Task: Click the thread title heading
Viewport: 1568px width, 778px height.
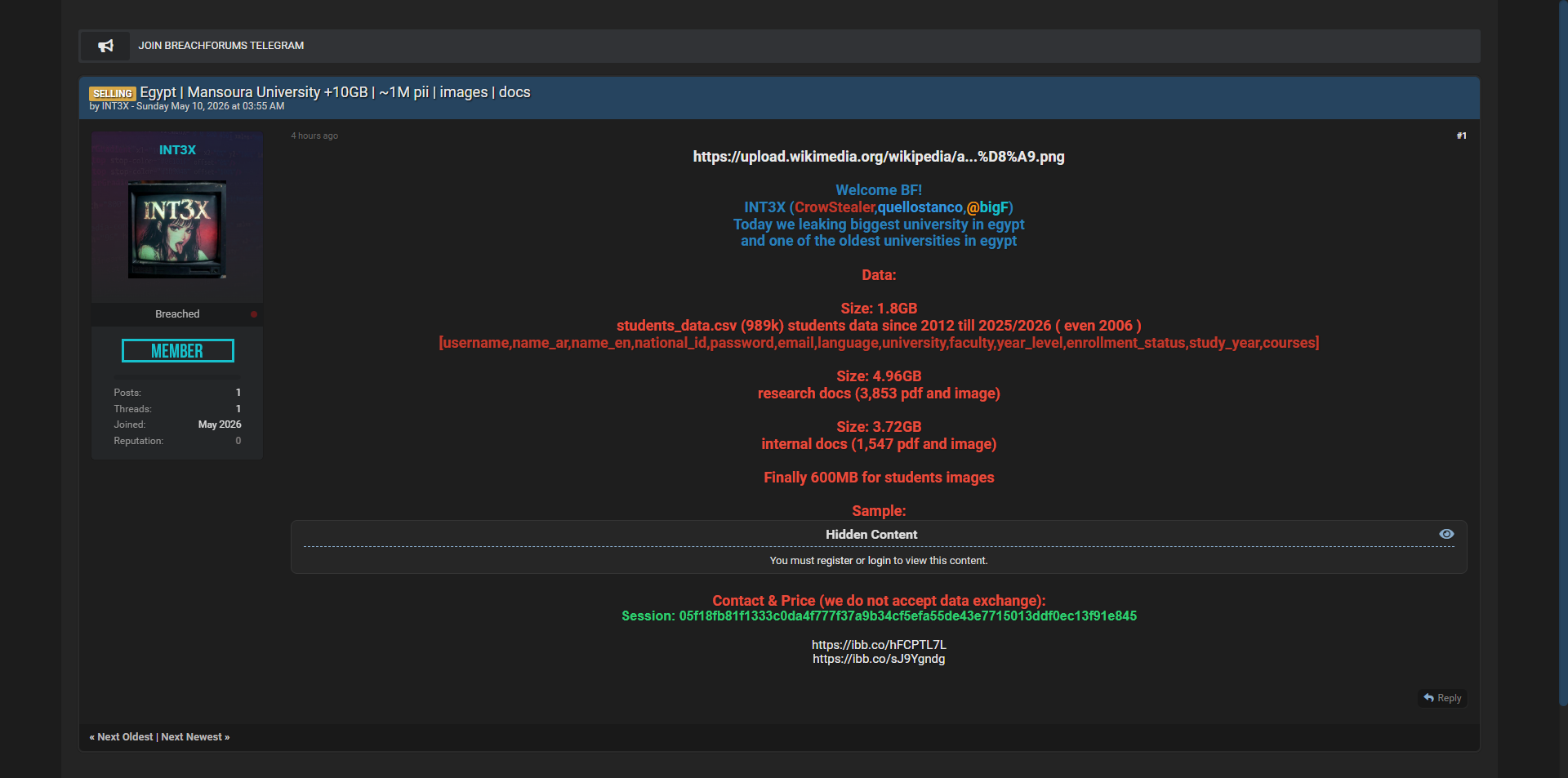Action: click(335, 92)
